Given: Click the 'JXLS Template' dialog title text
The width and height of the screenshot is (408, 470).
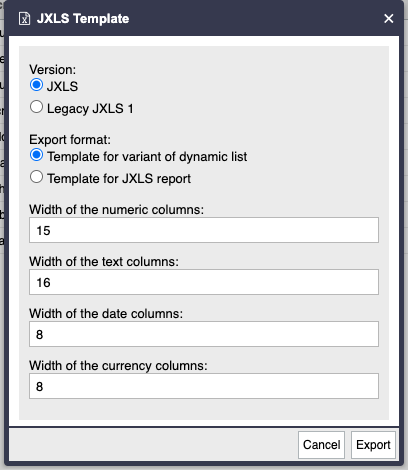Looking at the screenshot, I should pyautogui.click(x=83, y=19).
